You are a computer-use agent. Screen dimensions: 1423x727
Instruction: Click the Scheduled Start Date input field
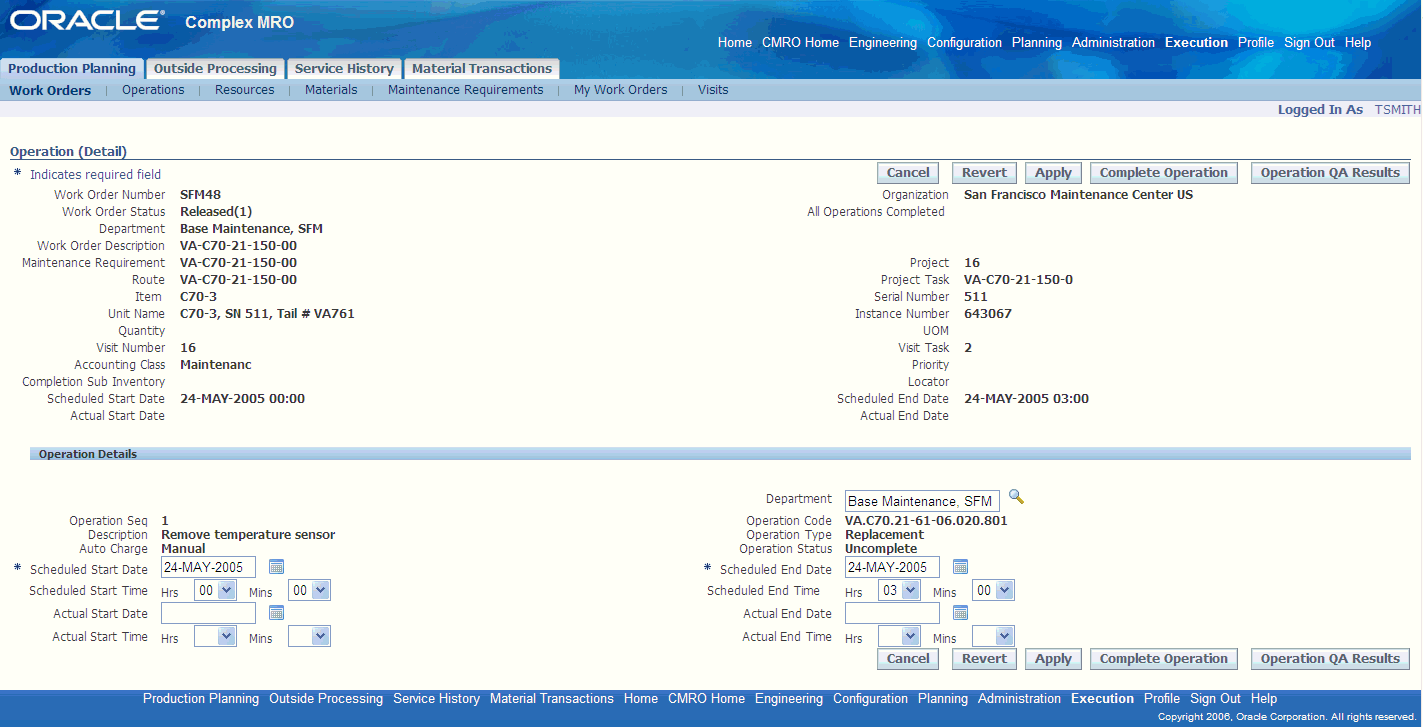(x=208, y=568)
